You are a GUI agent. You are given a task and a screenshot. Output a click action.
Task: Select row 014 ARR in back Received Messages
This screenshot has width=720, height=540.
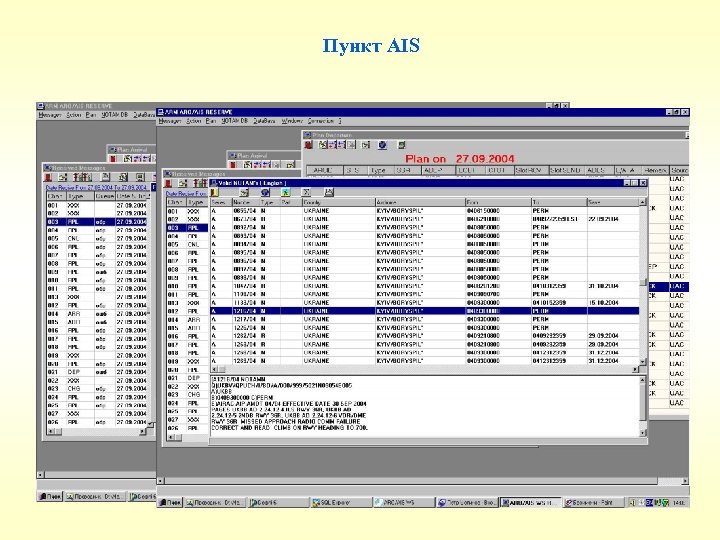coord(98,314)
